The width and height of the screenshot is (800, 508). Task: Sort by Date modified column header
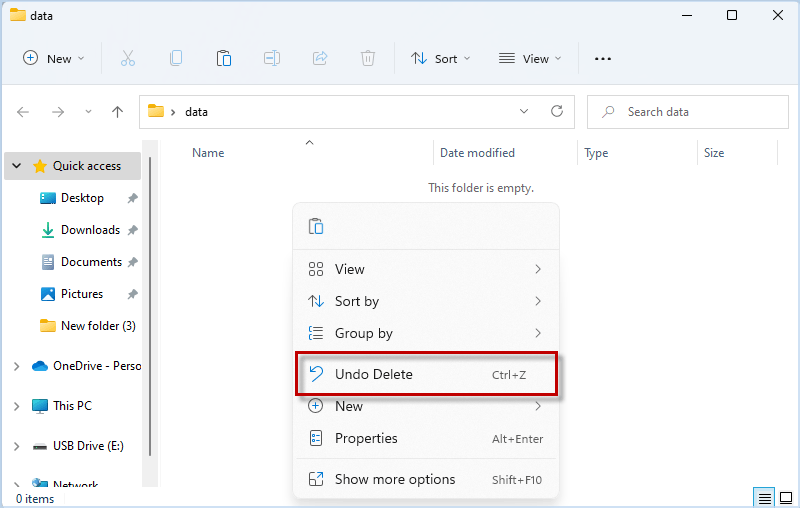pos(477,153)
